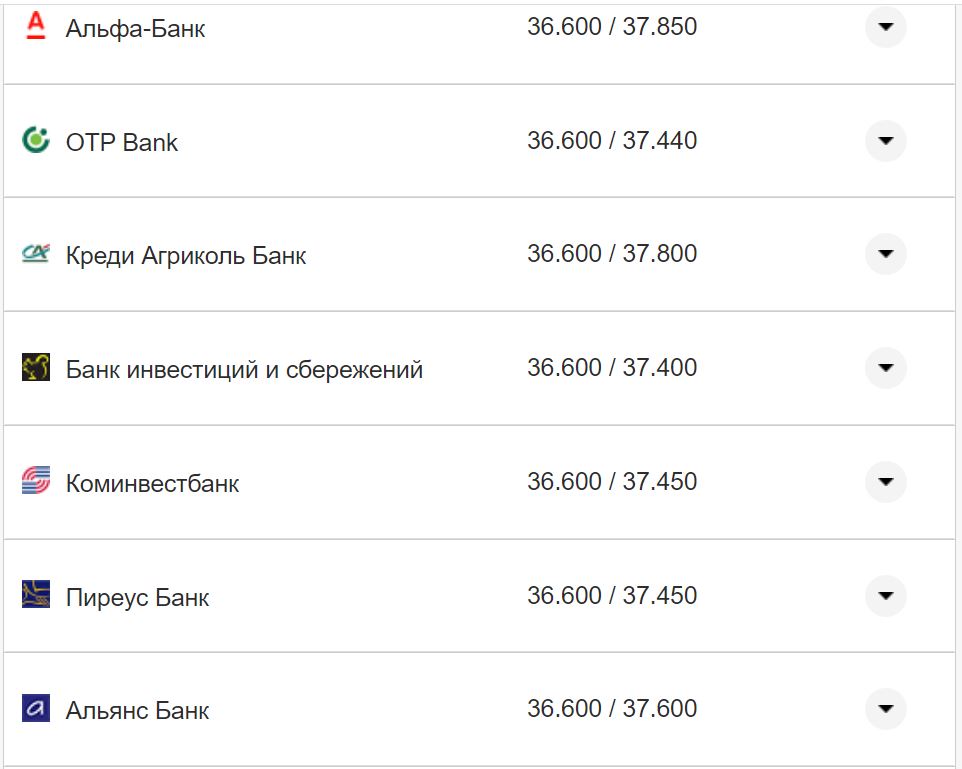
Task: Click the Банк инвестиций и сбережений logo
Action: (35, 368)
